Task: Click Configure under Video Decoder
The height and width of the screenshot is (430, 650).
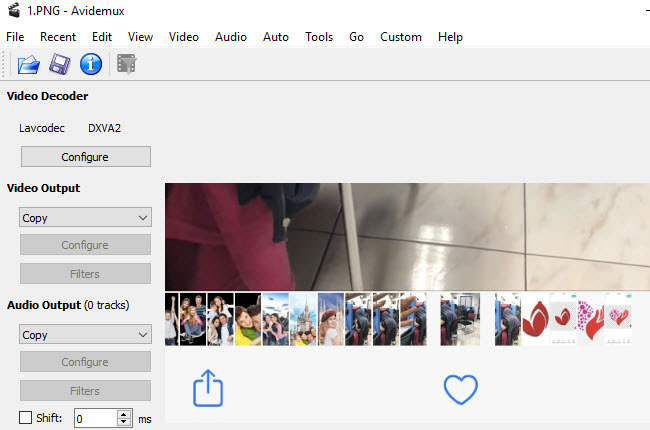Action: click(x=85, y=157)
